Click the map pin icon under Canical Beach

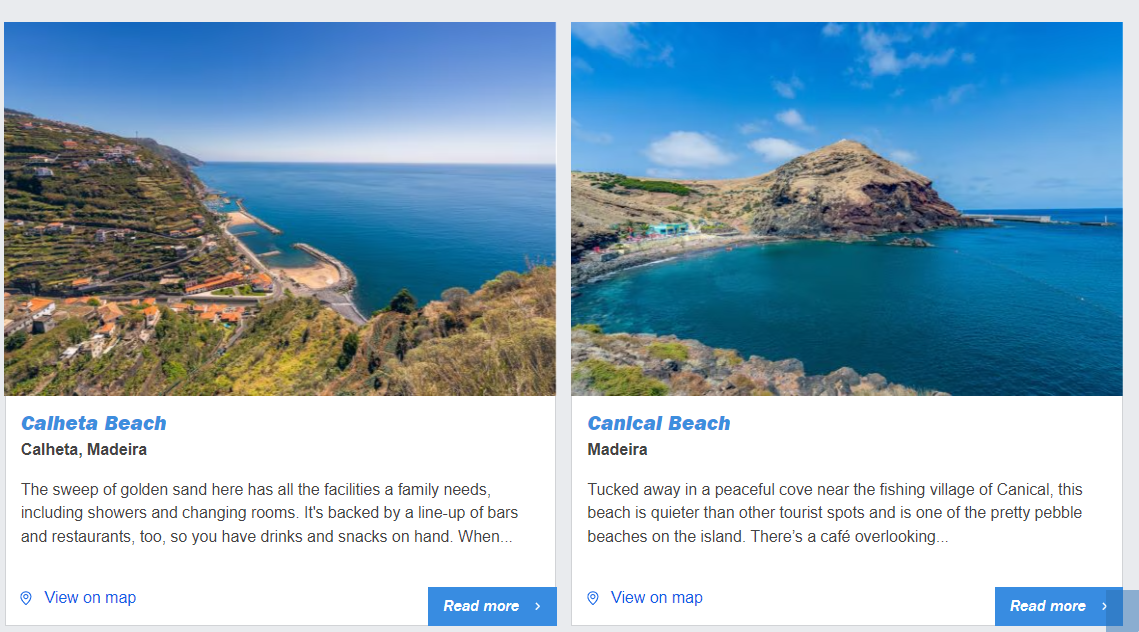click(x=593, y=598)
